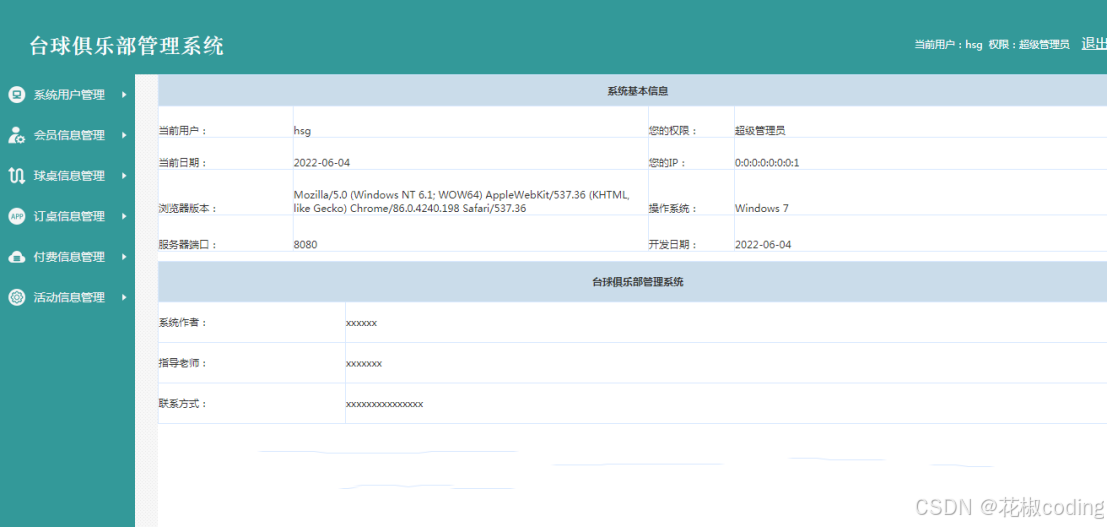Screen dimensions: 1108x527
Task: Click the 当前日期 value 2022-06-04
Action: coord(322,162)
